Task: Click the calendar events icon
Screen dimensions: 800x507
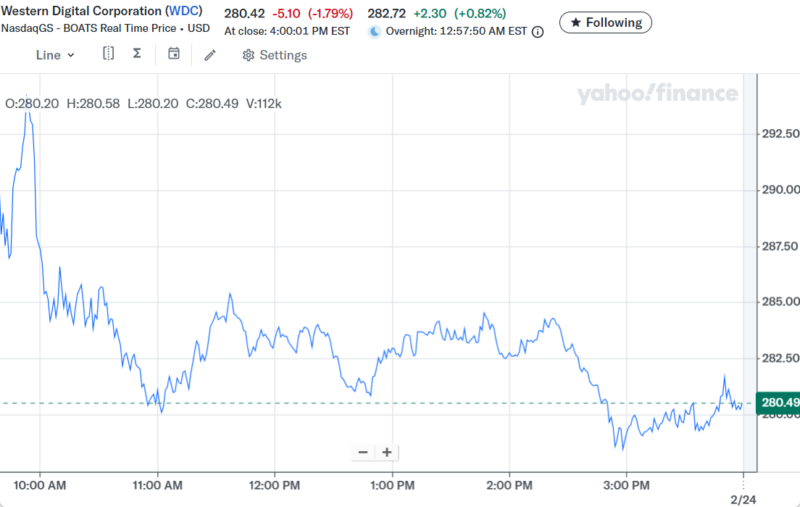Action: [x=174, y=54]
